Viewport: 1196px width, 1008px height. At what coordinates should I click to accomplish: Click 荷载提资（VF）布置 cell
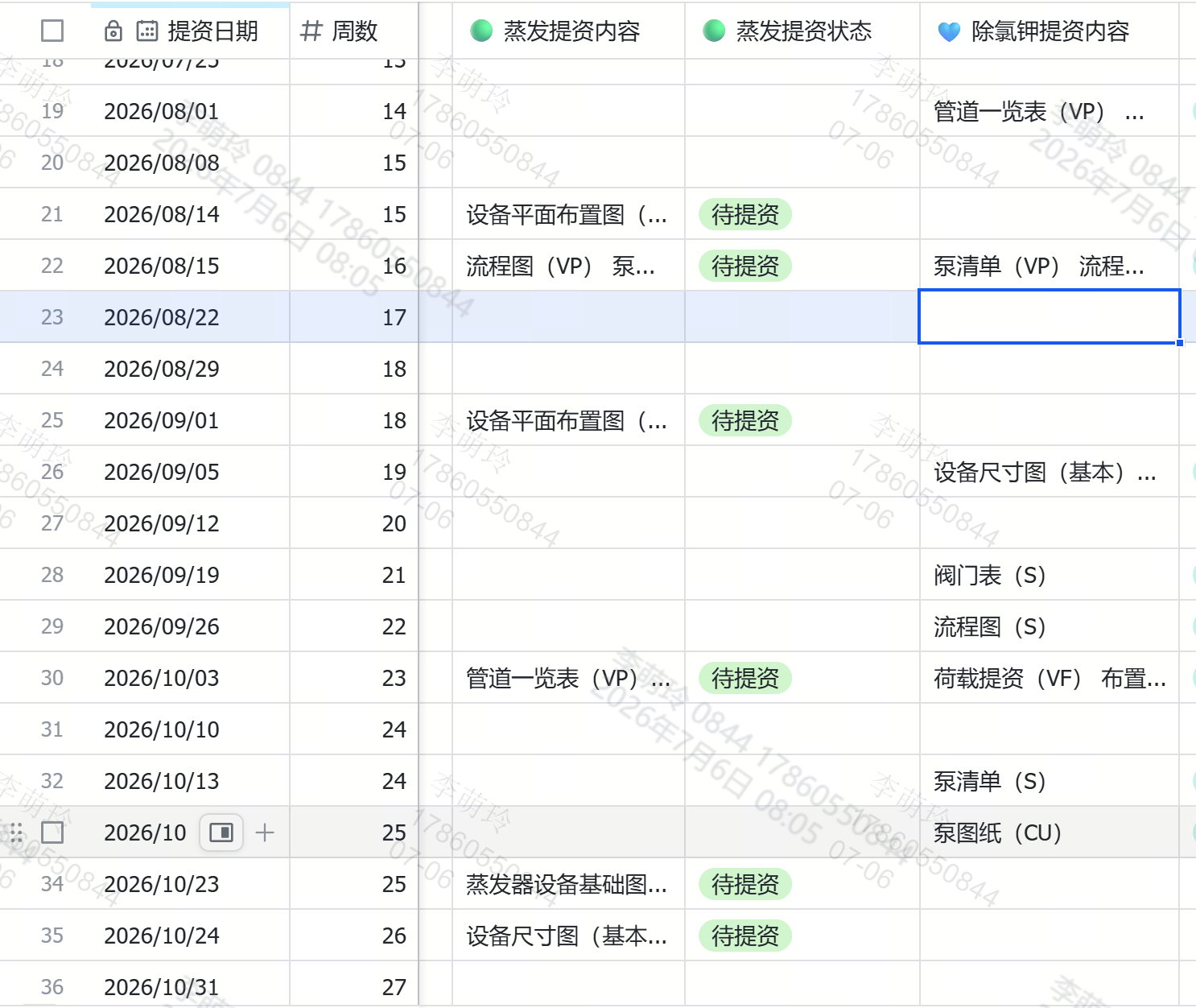[1050, 678]
